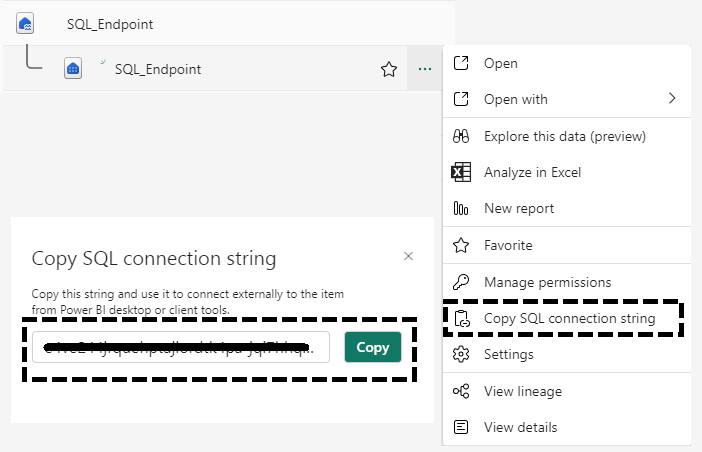702x452 pixels.
Task: Expand the Open with submenu arrow
Action: pos(672,99)
